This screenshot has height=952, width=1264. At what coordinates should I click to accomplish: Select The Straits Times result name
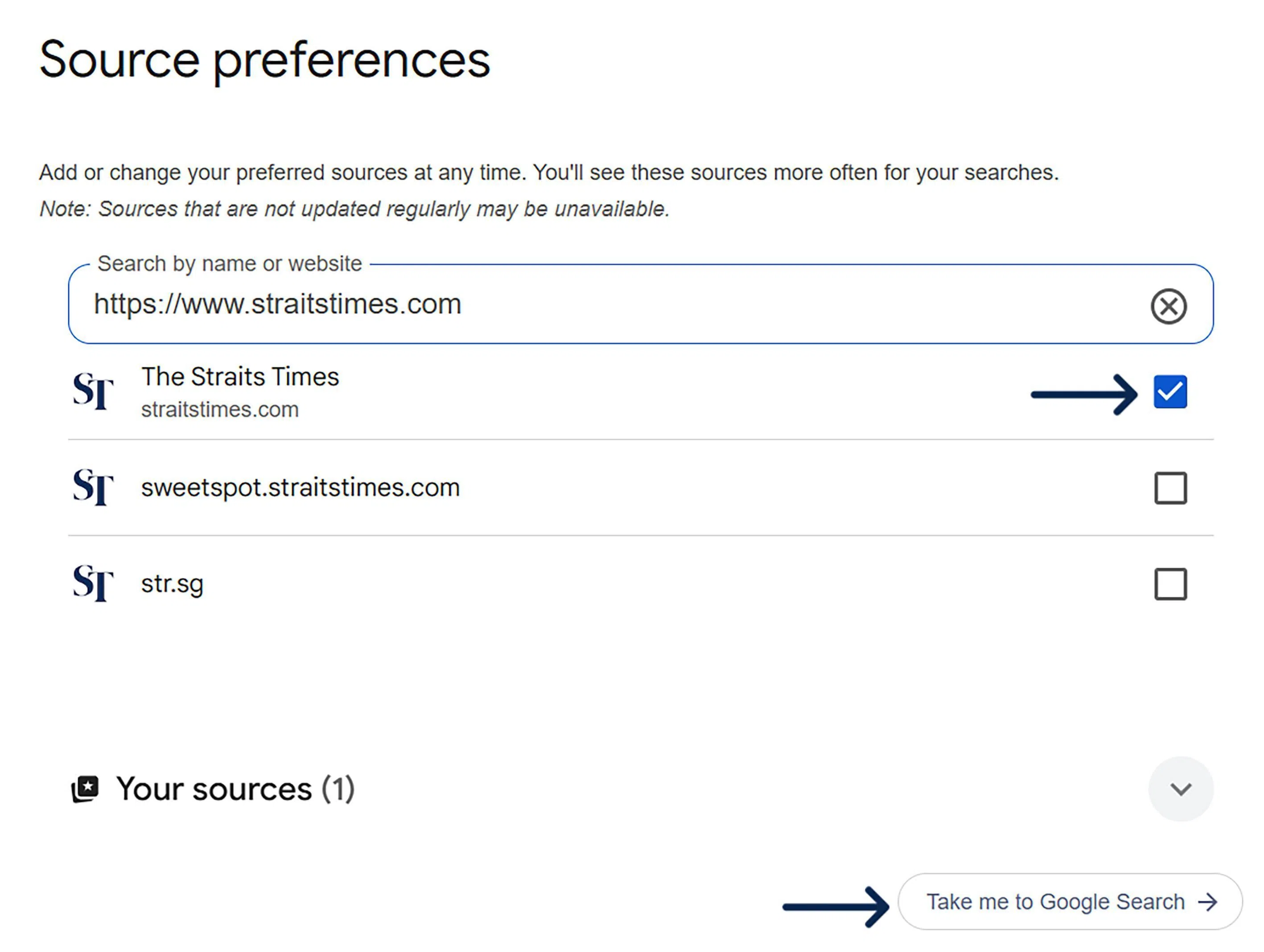point(240,377)
